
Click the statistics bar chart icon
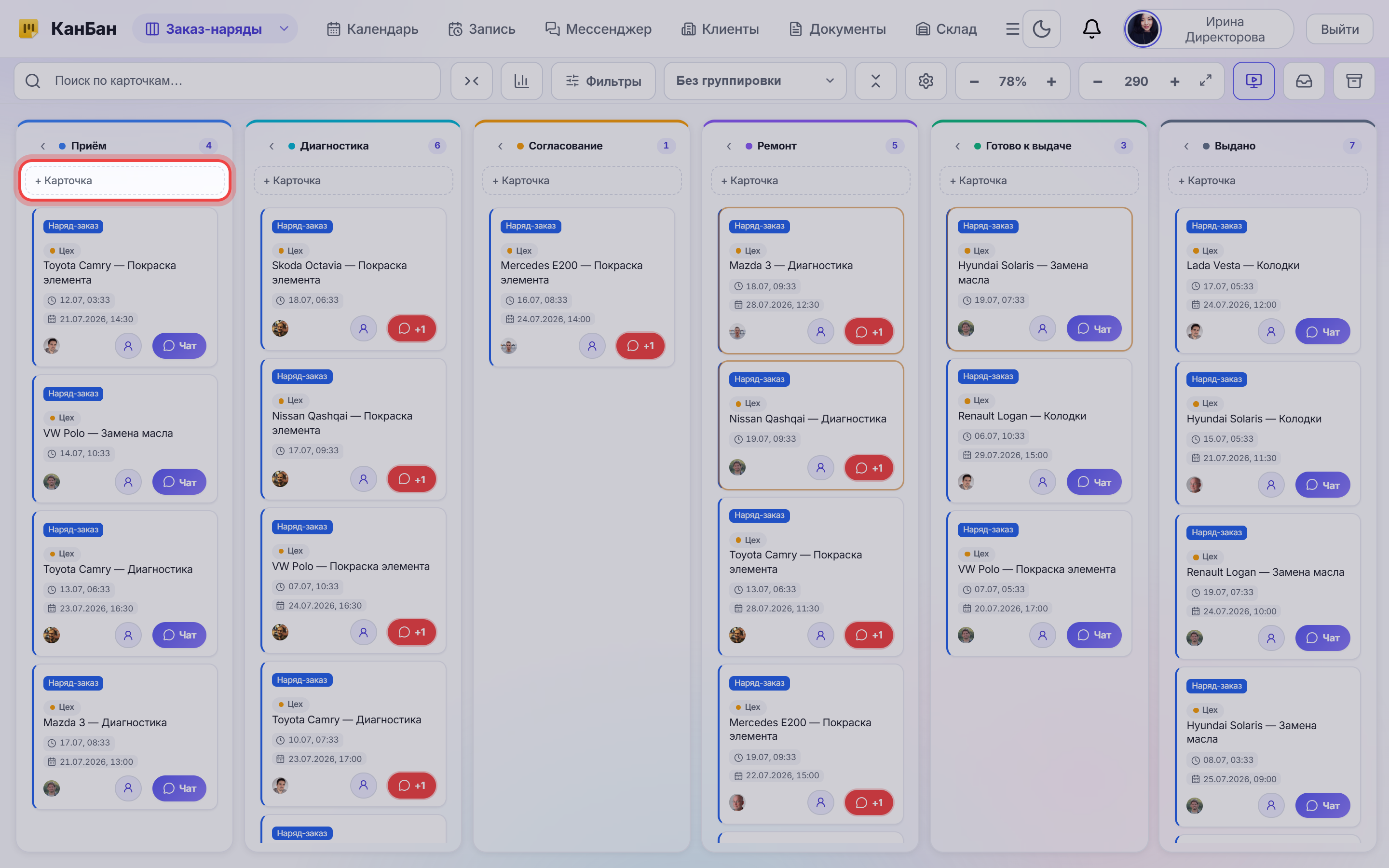[x=521, y=81]
